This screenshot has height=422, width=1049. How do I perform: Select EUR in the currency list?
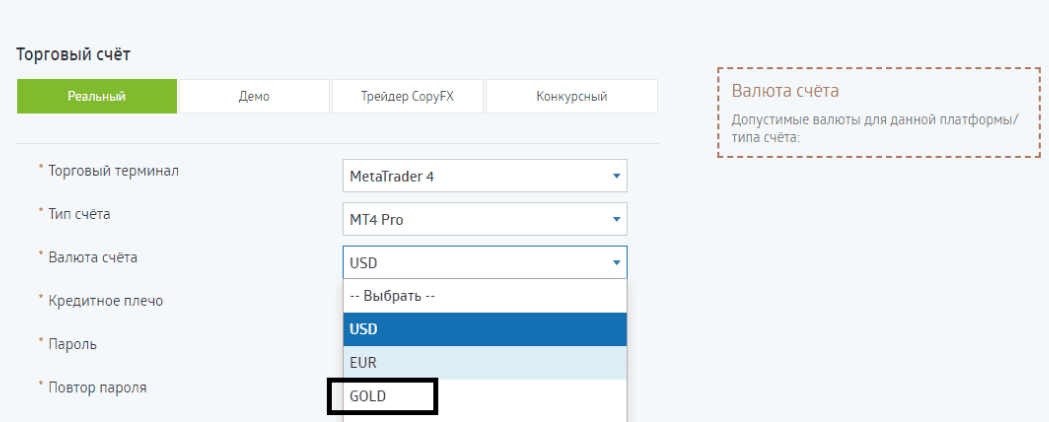[x=485, y=362]
